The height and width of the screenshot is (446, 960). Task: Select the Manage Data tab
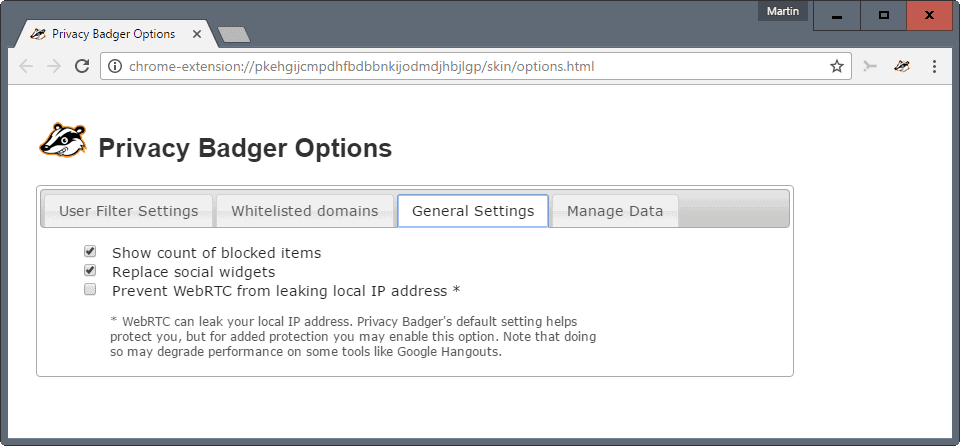pyautogui.click(x=615, y=211)
